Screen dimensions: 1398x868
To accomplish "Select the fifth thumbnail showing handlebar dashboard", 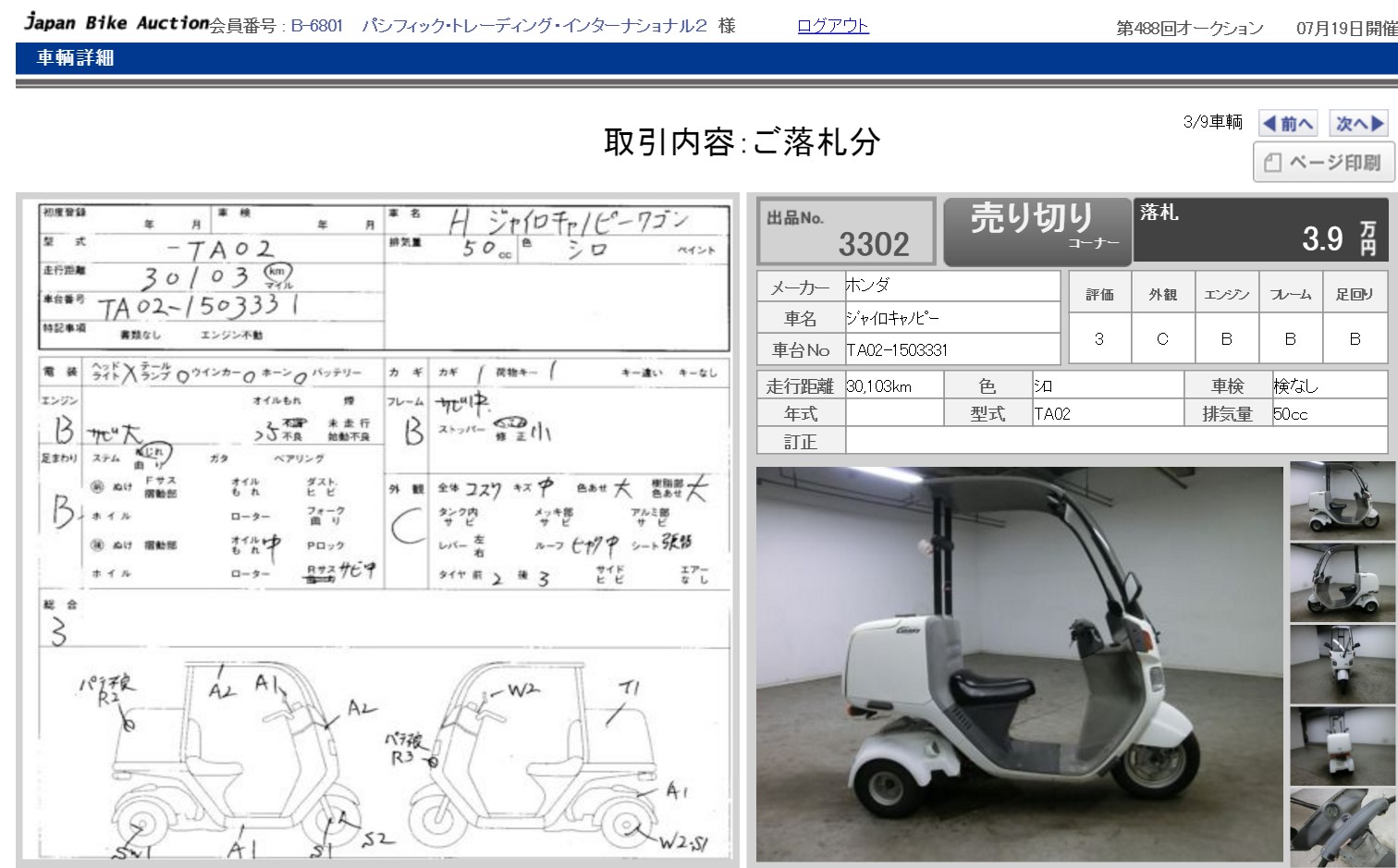I will click(1342, 826).
